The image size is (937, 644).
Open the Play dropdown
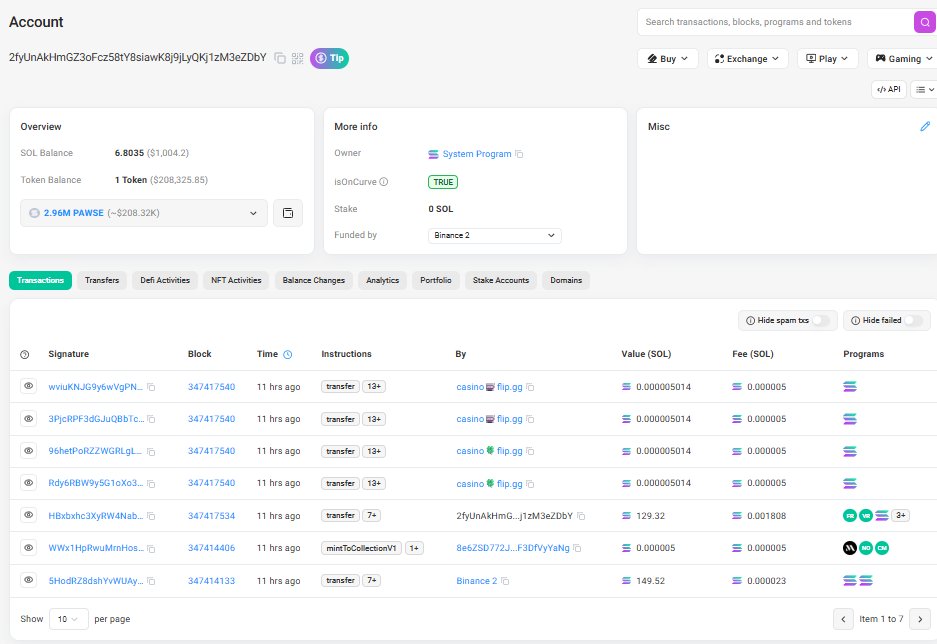click(828, 59)
